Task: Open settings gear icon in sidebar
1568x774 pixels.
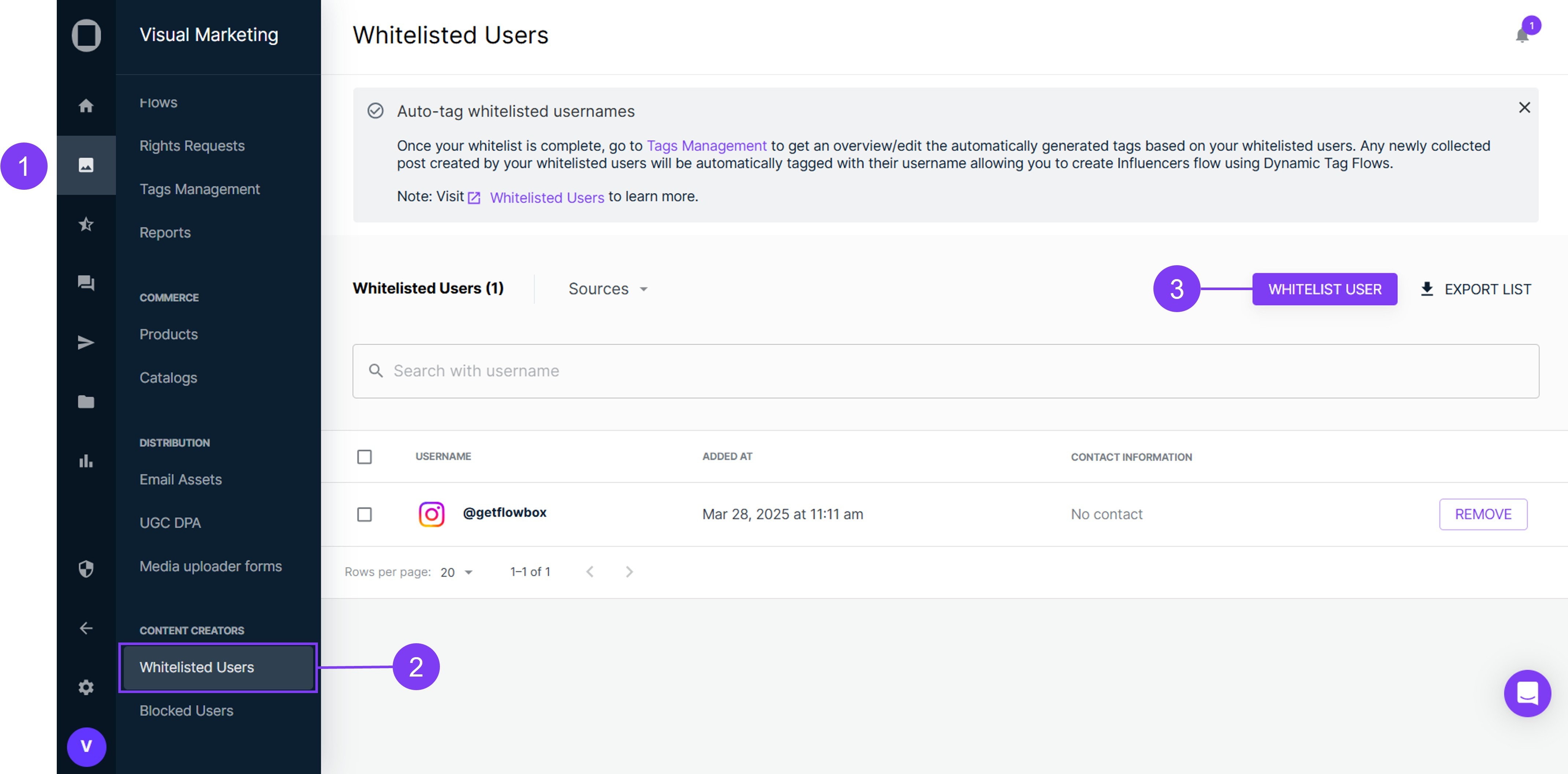Action: tap(86, 687)
